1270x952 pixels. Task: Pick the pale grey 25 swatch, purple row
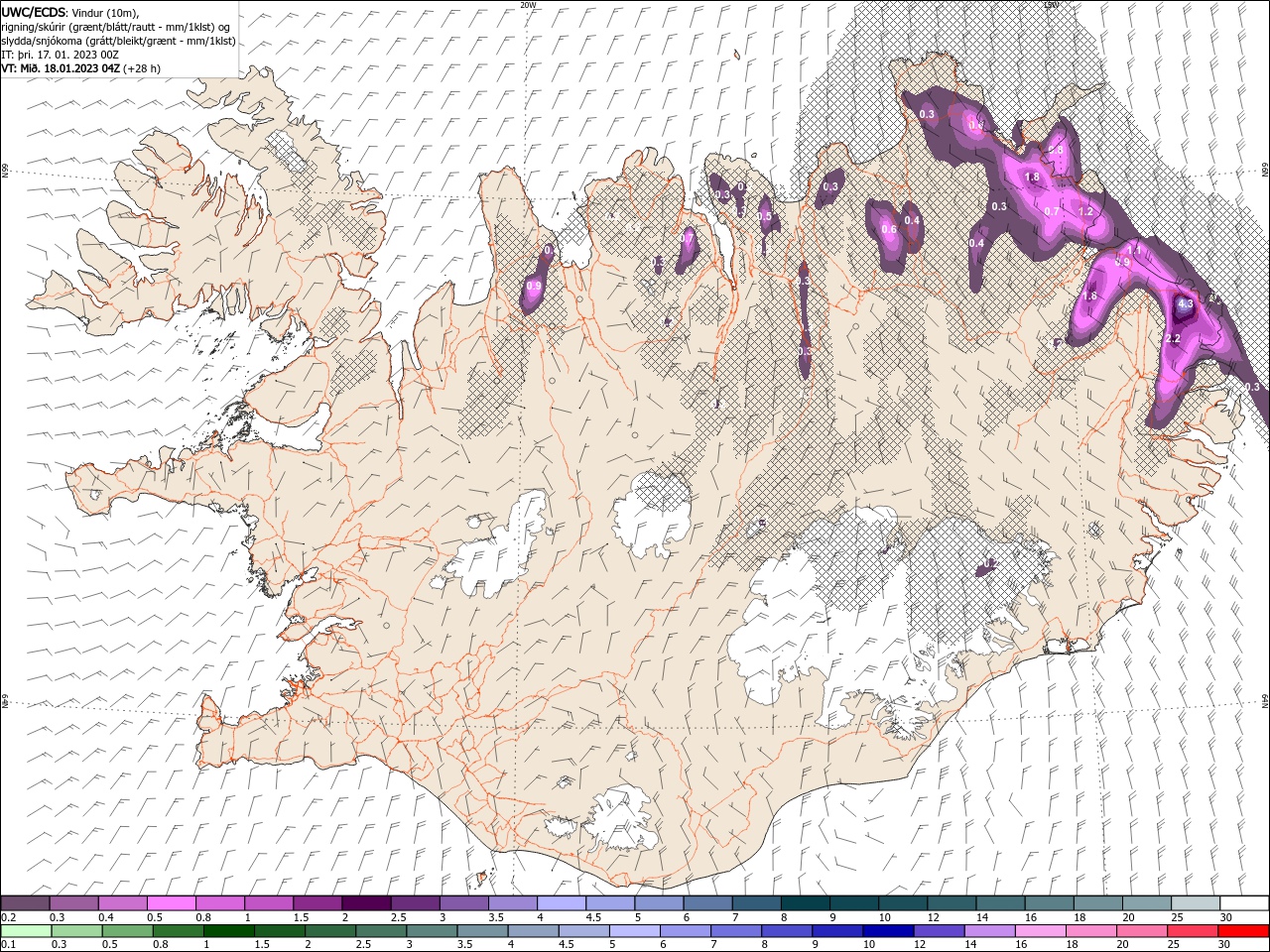[x=1195, y=903]
